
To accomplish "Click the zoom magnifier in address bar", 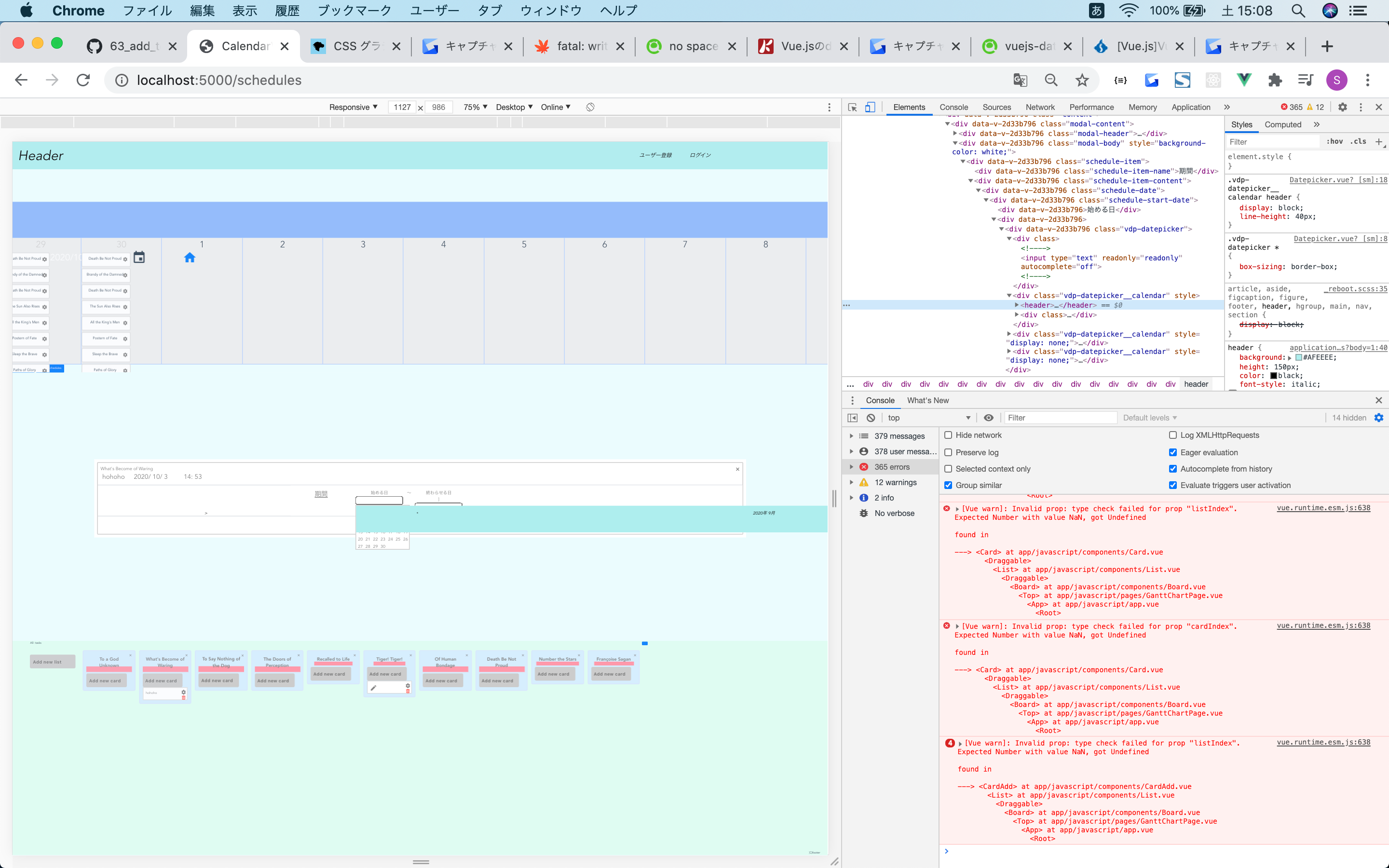I will pyautogui.click(x=1051, y=80).
